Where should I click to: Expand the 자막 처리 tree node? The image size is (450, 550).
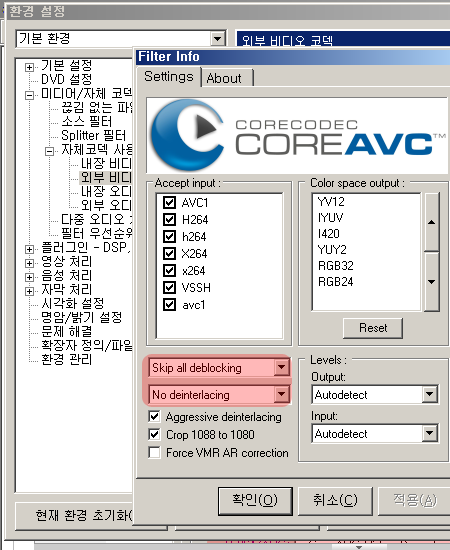(29, 291)
